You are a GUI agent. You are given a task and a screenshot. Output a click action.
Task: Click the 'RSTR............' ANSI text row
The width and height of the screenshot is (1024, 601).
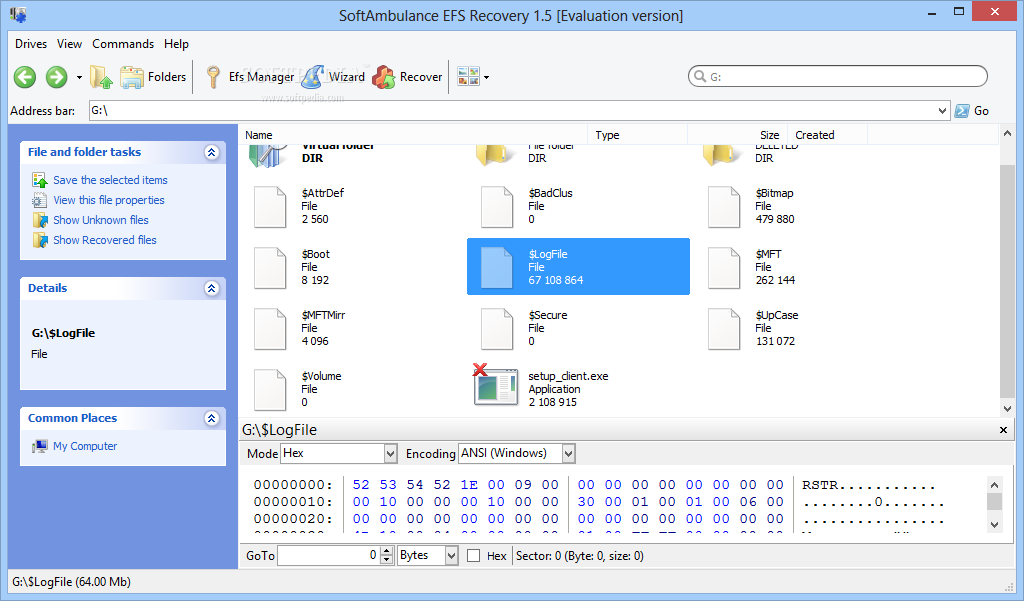click(x=869, y=485)
